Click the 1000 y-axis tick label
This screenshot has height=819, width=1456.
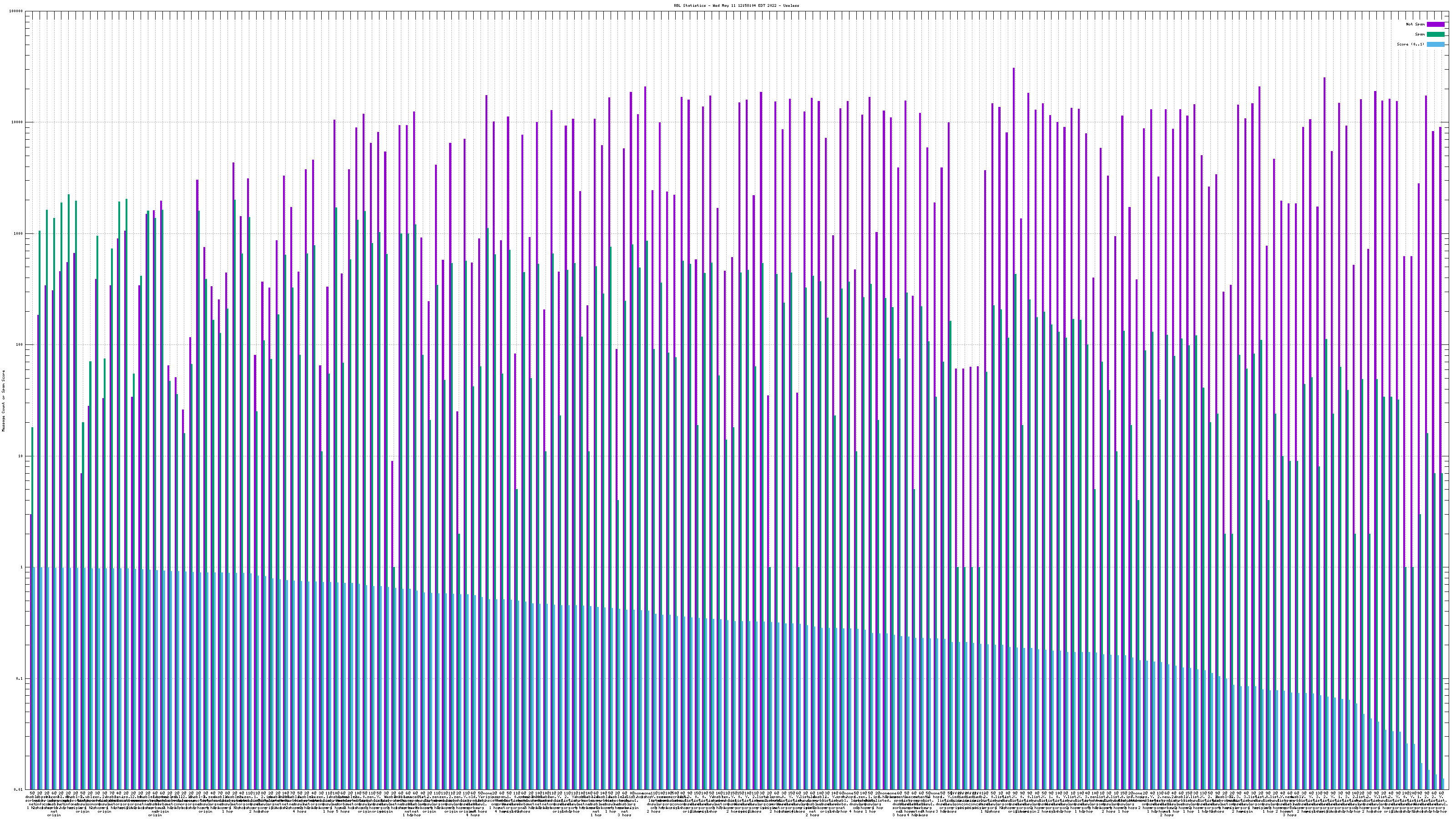[x=19, y=233]
